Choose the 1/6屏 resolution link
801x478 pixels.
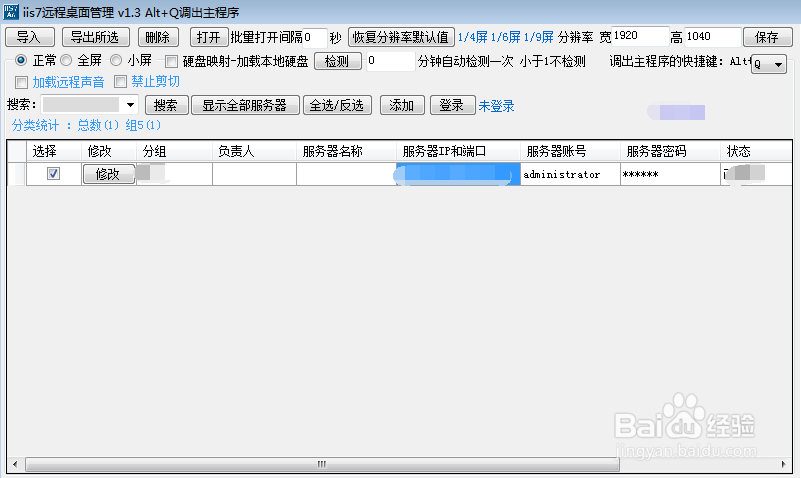click(506, 37)
